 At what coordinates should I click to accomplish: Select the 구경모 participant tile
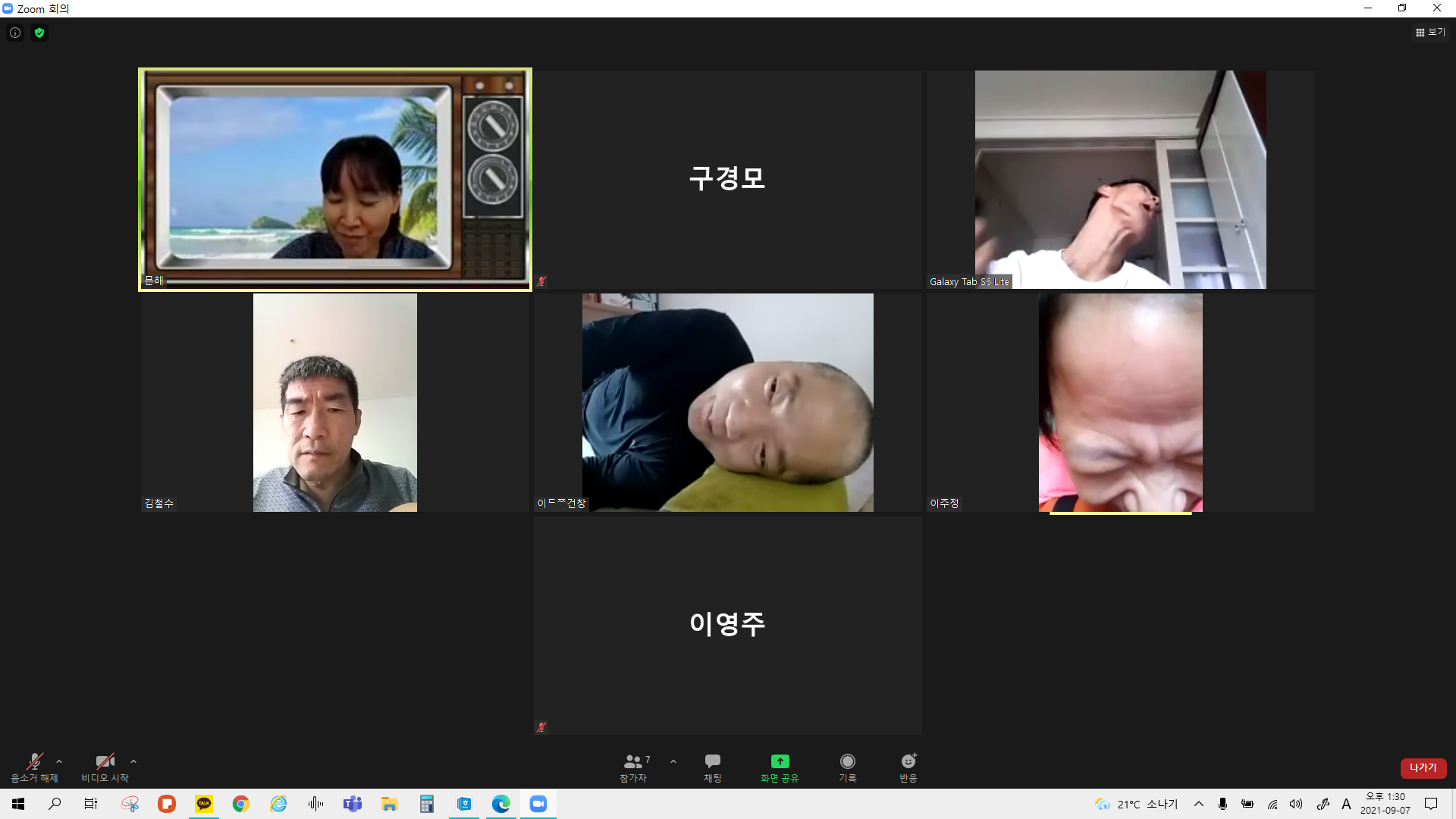[x=728, y=180]
